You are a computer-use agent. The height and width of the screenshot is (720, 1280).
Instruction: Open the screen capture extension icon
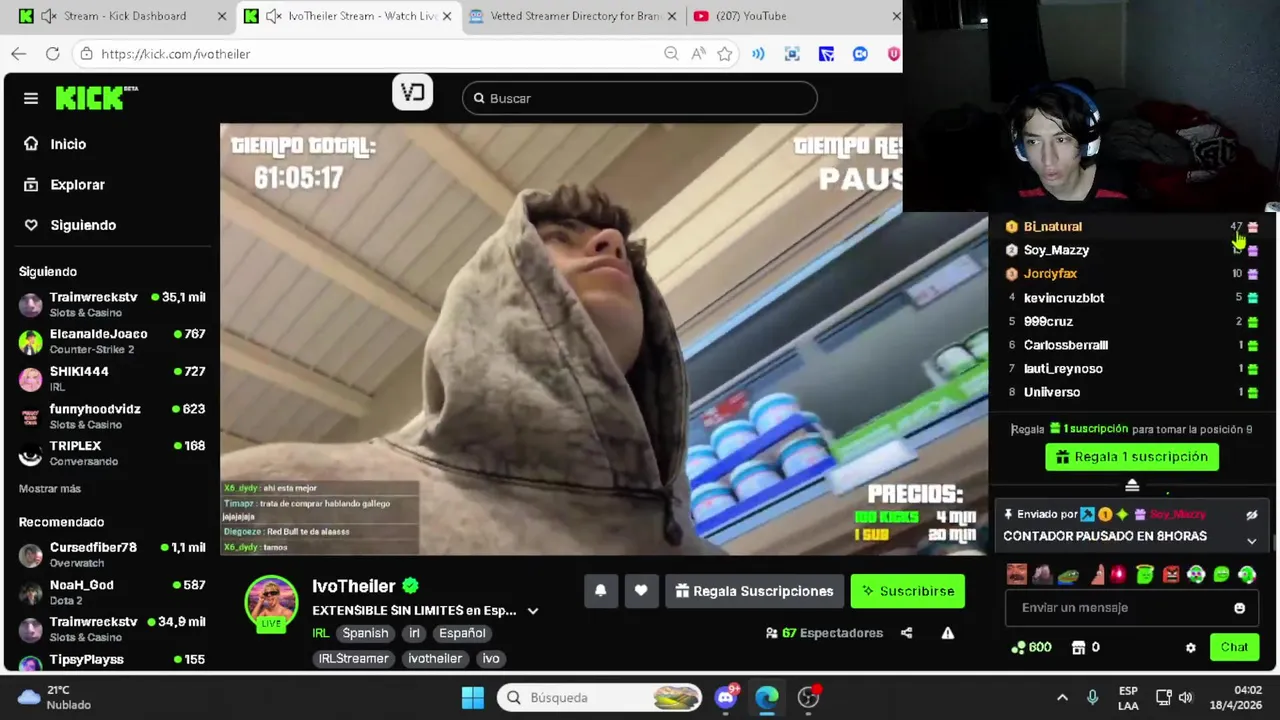pos(792,54)
